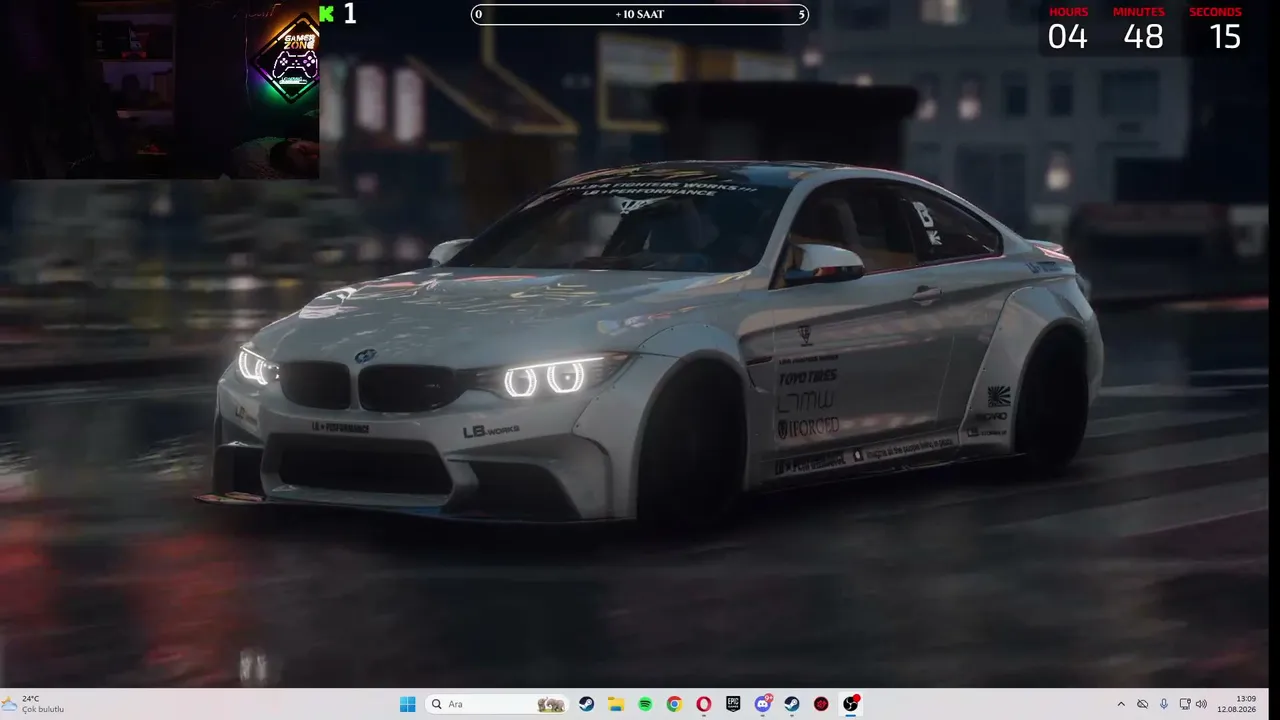Click the taskbar search box labeled Ara
Image resolution: width=1280 pixels, height=720 pixels.
[x=498, y=704]
